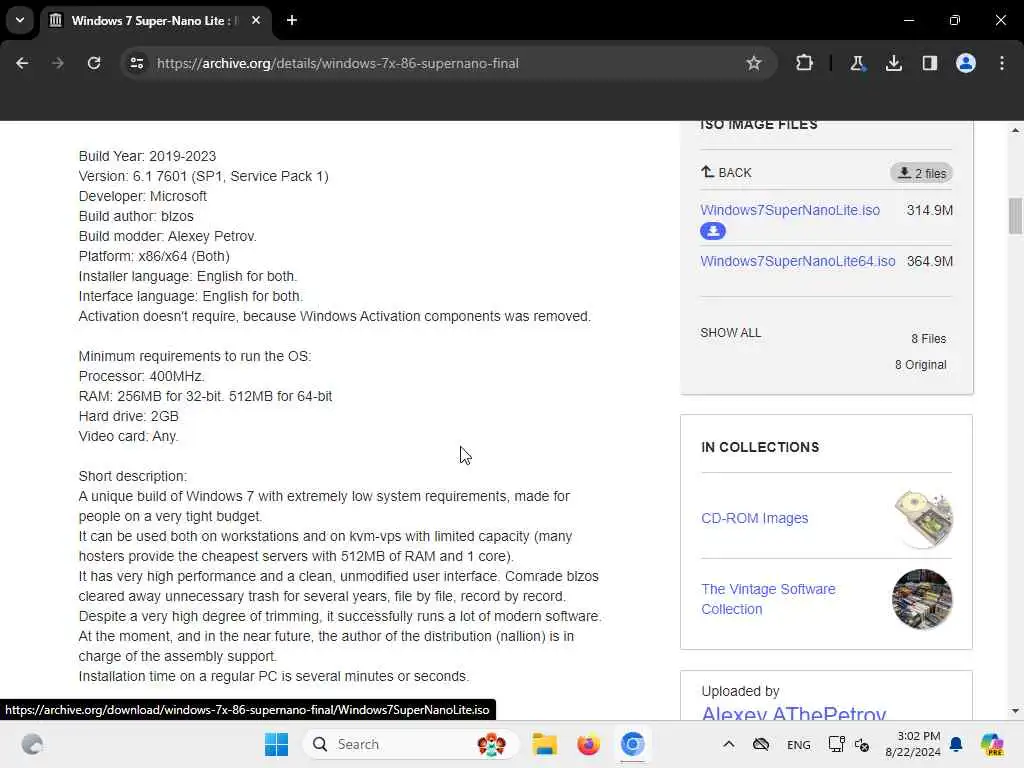Click the ENG language indicator
1024x768 pixels.
[799, 744]
